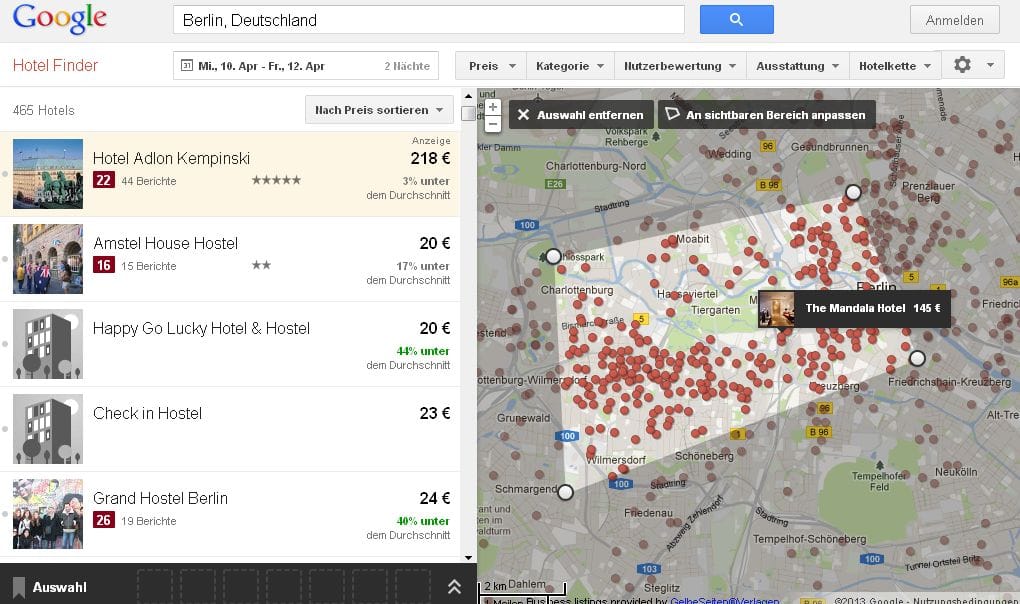The height and width of the screenshot is (604, 1020).
Task: Click The Mandala Hotel thumbnail on map
Action: tap(777, 309)
